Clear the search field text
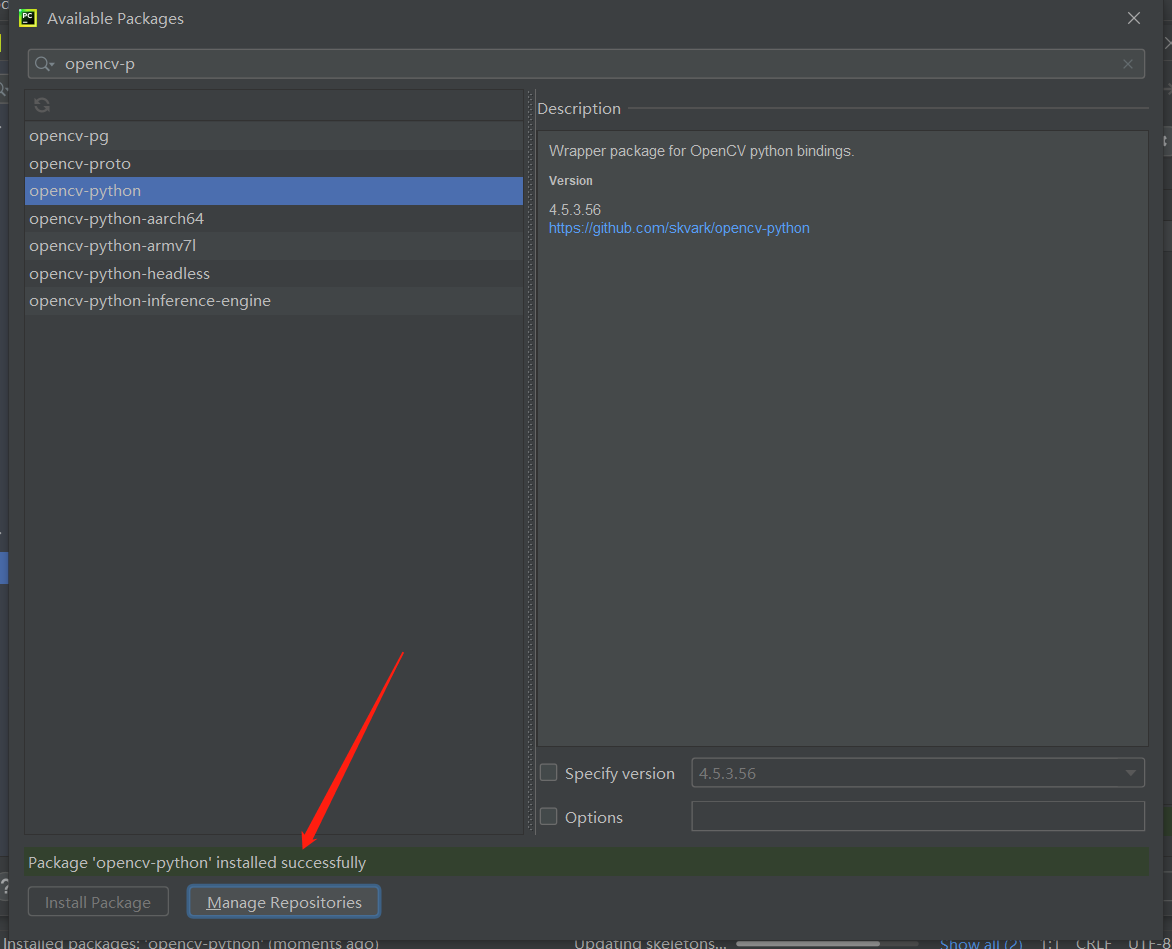Viewport: 1172px width, 949px height. 1128,64
